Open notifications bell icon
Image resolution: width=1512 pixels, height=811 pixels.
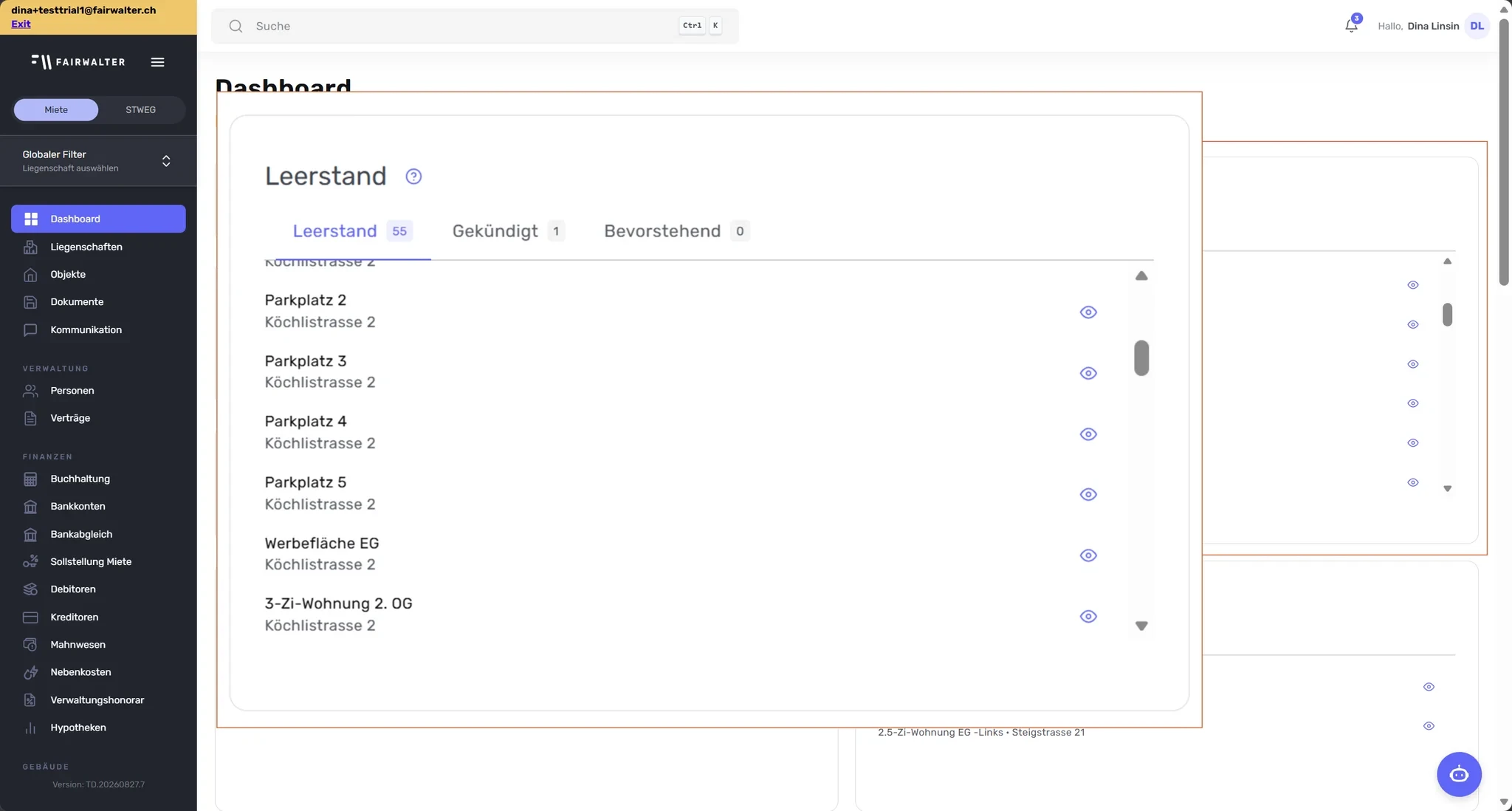click(1351, 26)
